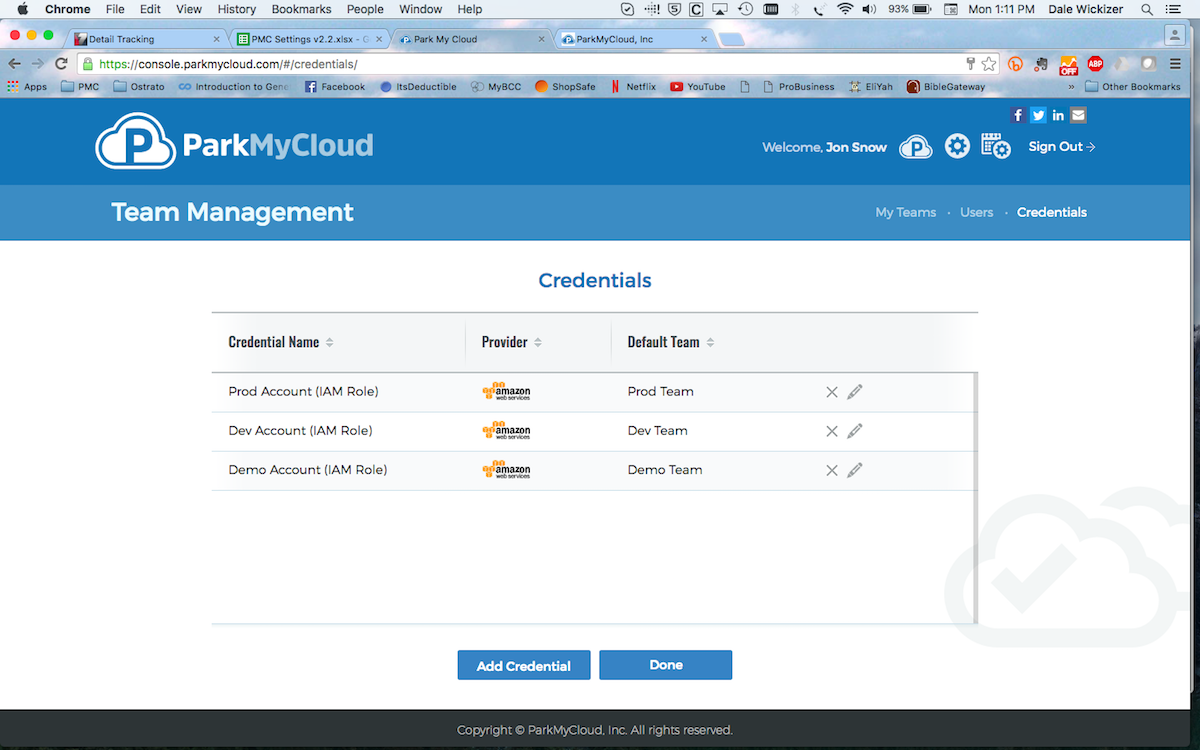Viewport: 1200px width, 750px height.
Task: Click the Add Credential button
Action: tap(524, 666)
